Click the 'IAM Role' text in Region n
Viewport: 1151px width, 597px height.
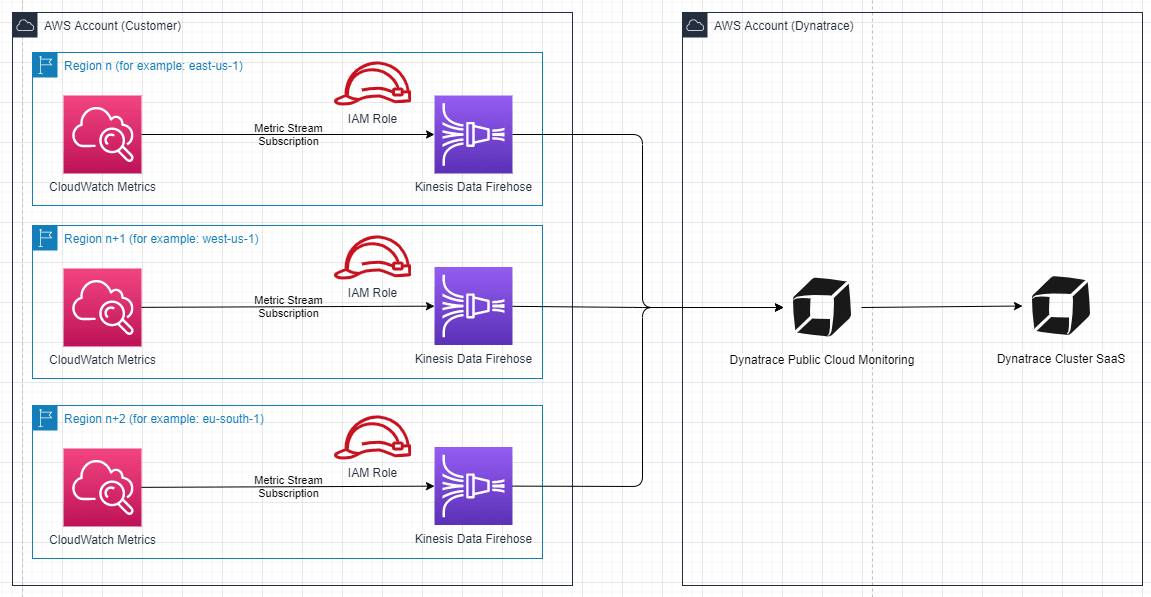pos(372,118)
